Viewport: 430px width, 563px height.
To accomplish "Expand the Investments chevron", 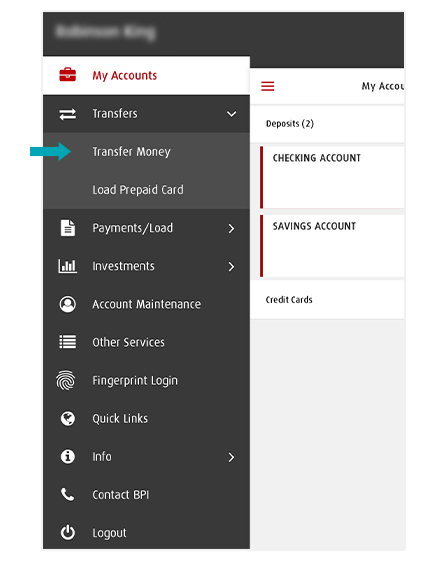I will [x=232, y=266].
